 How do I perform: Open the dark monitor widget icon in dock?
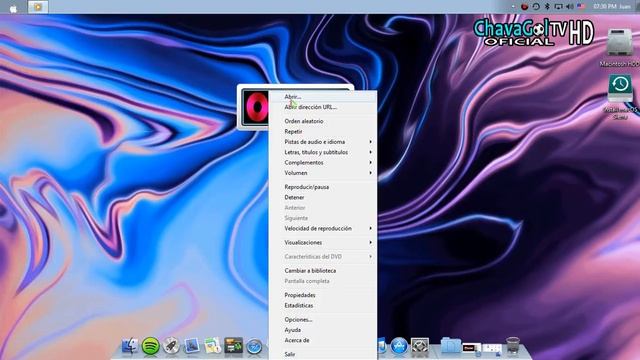233,346
